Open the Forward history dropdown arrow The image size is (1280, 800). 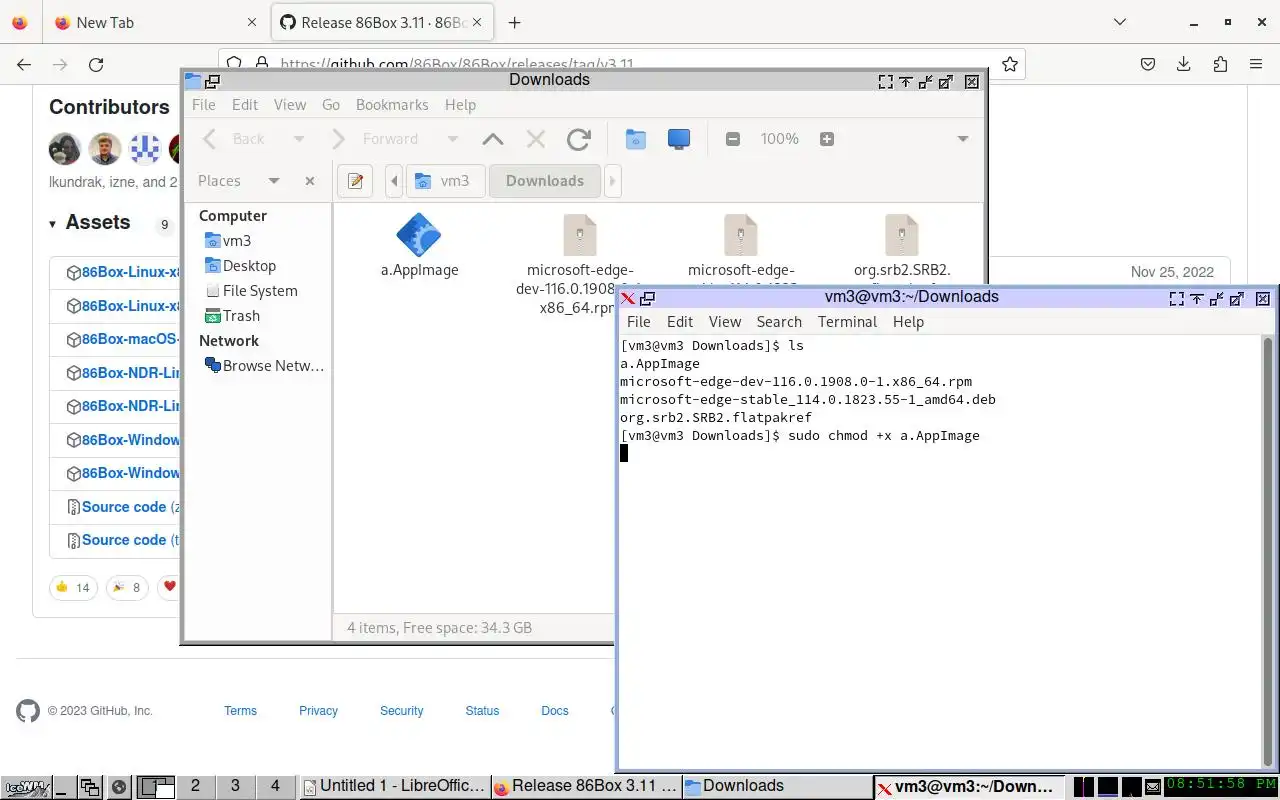452,139
